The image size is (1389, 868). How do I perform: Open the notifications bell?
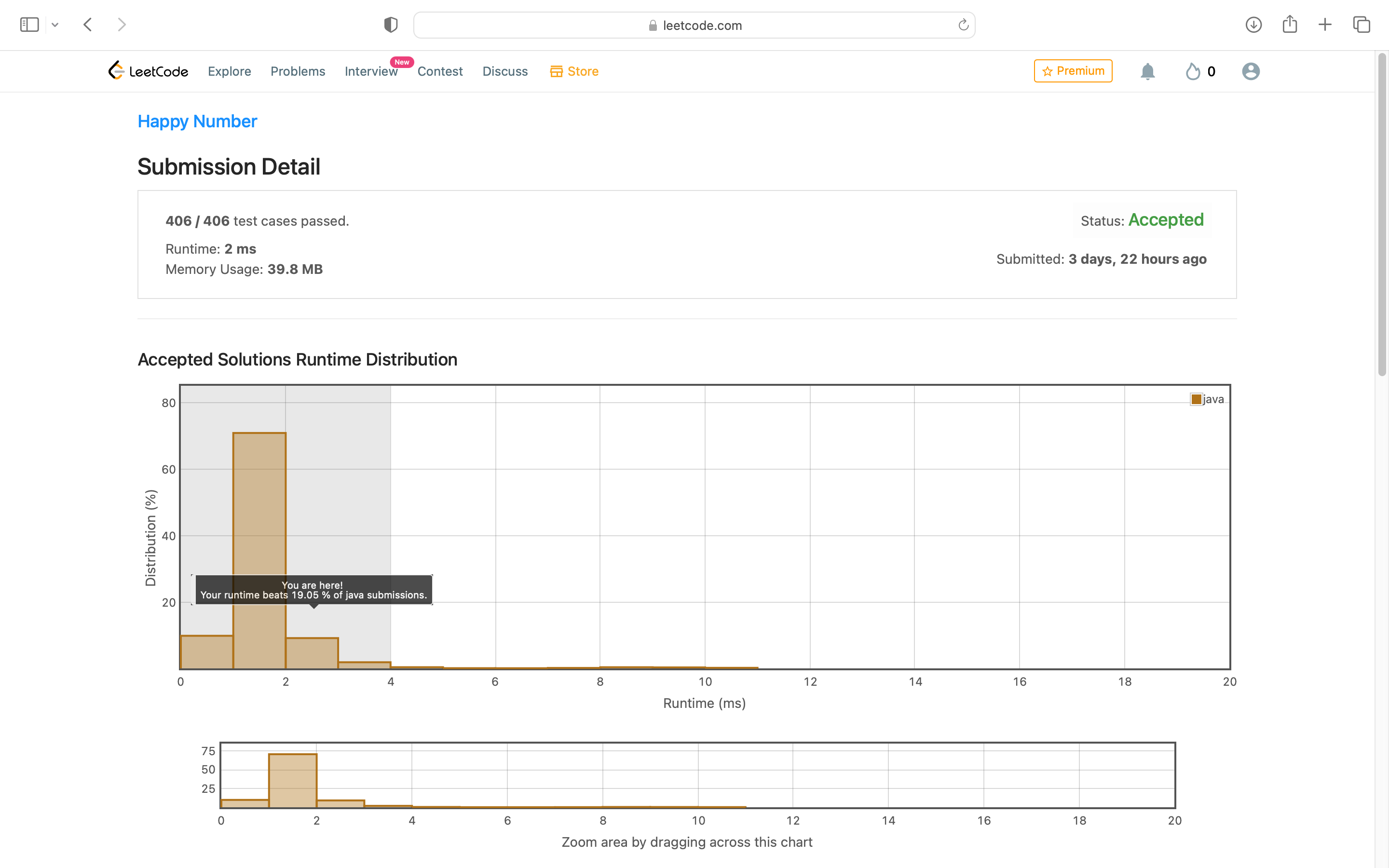1147,71
